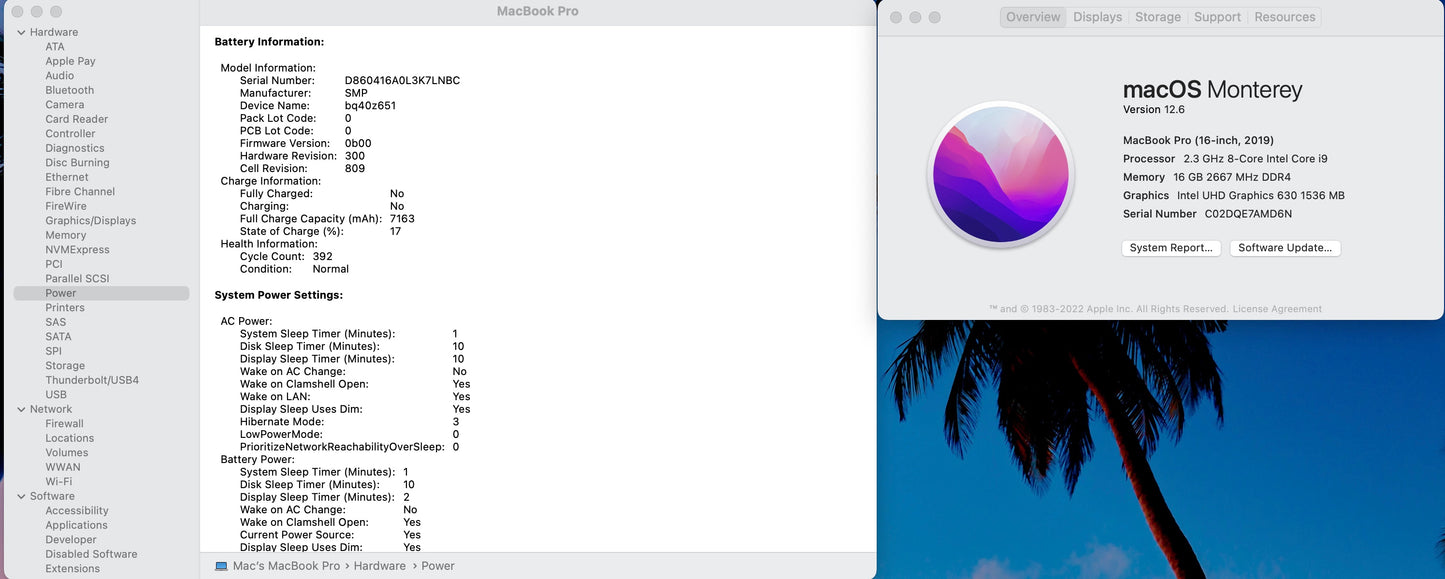Collapse the Hardware section in sidebar
Image resolution: width=1445 pixels, height=579 pixels.
click(22, 32)
